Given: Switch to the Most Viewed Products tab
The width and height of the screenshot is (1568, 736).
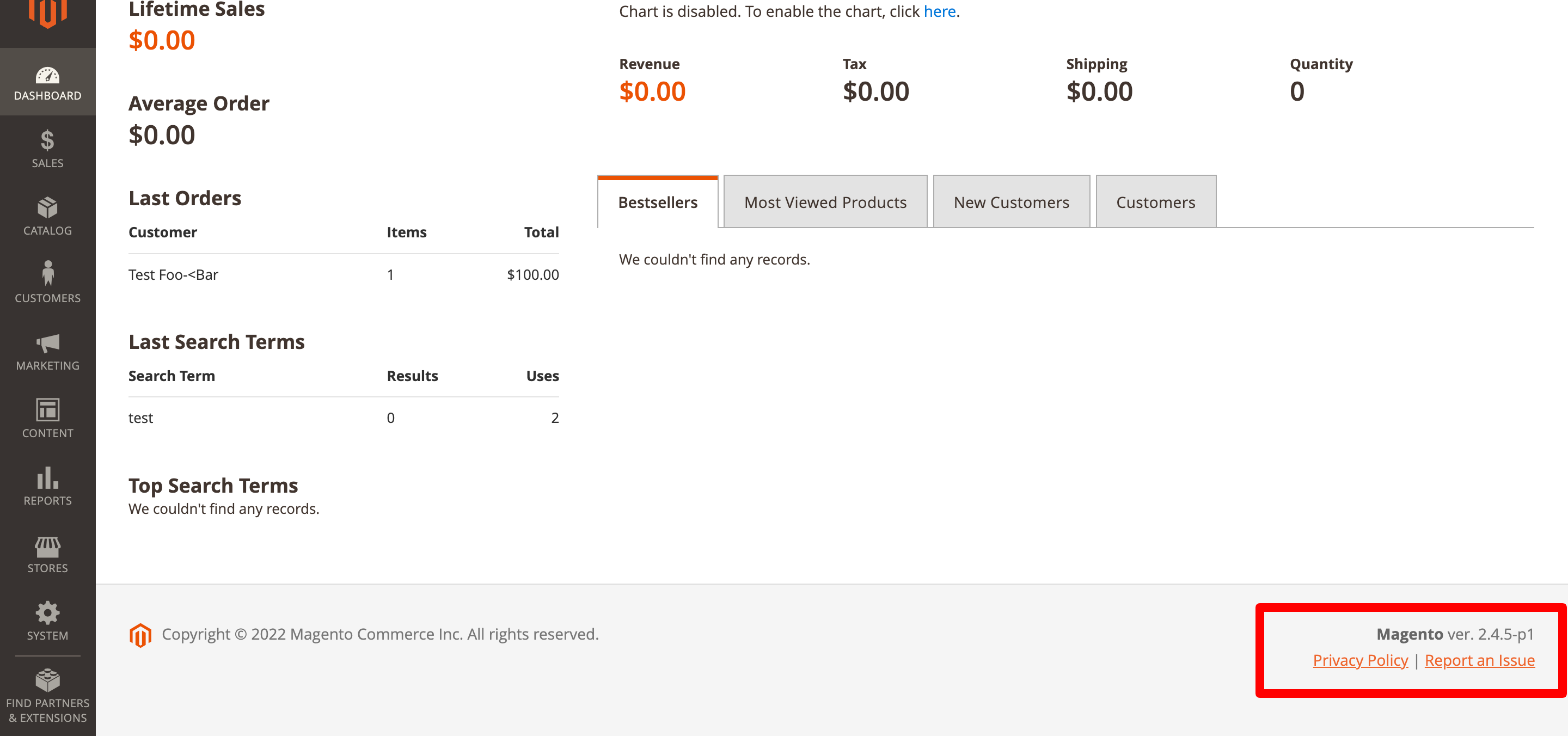Looking at the screenshot, I should pyautogui.click(x=825, y=201).
